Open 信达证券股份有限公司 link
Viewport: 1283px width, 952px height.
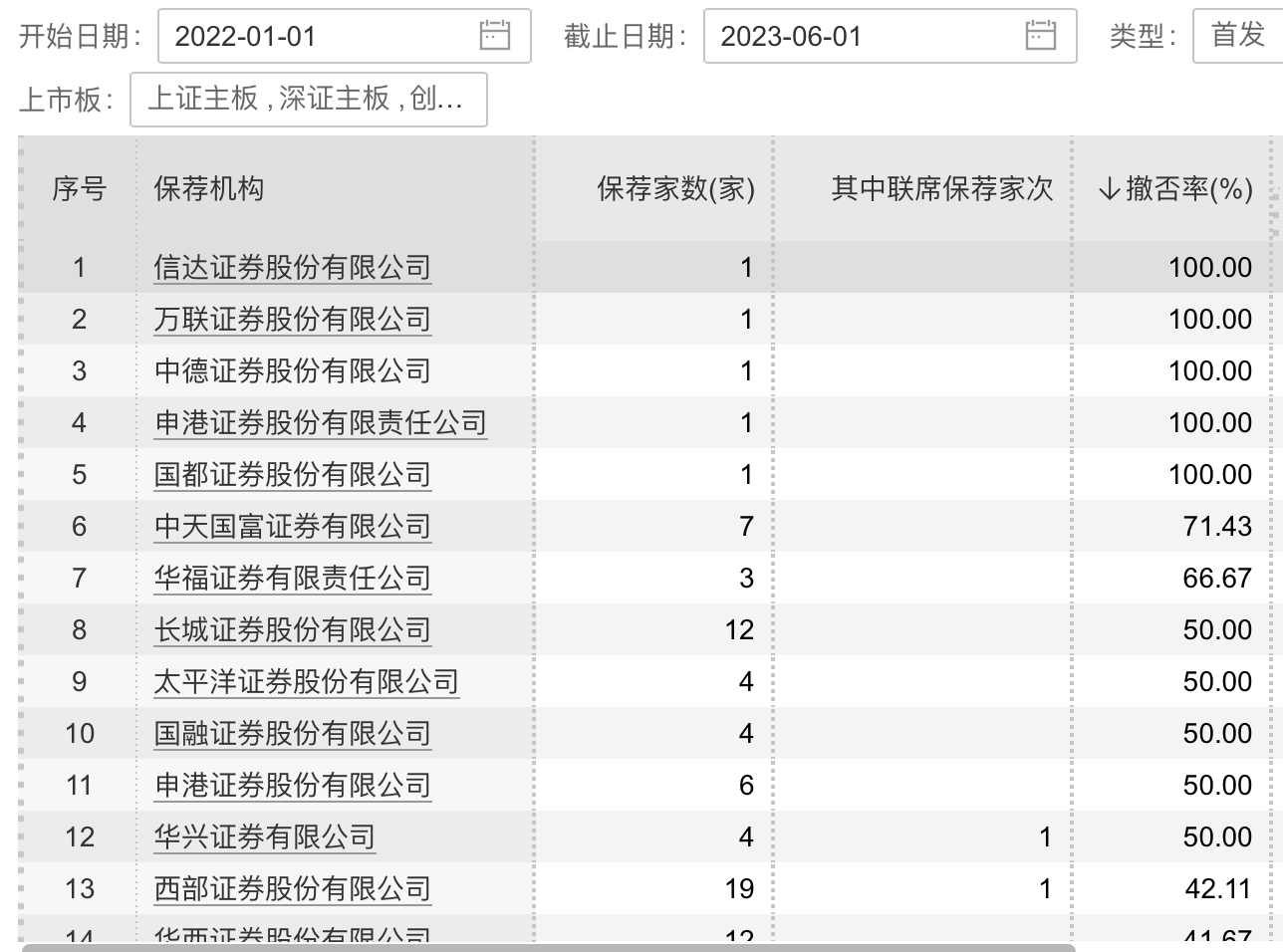click(292, 267)
